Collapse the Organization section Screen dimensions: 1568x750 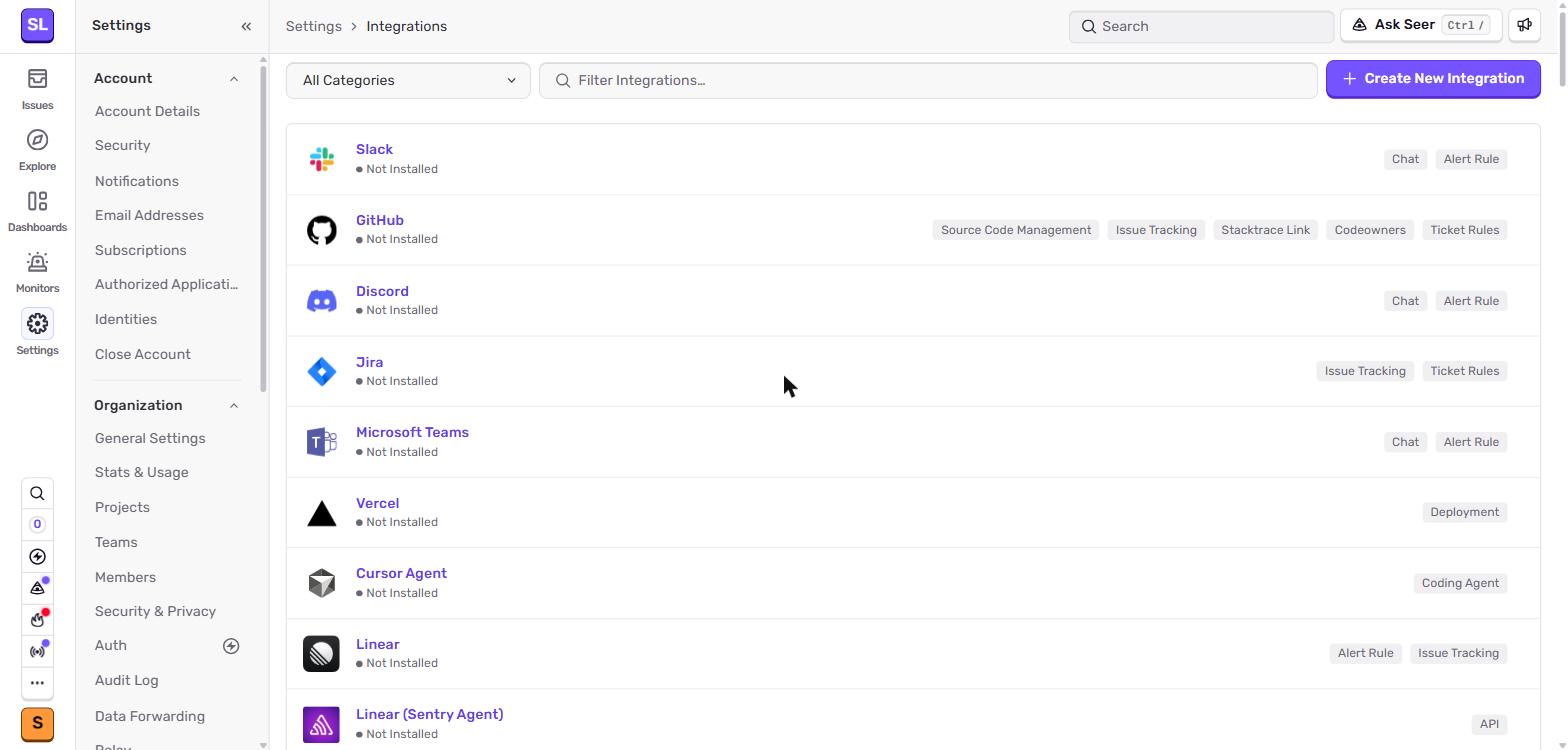click(x=234, y=406)
